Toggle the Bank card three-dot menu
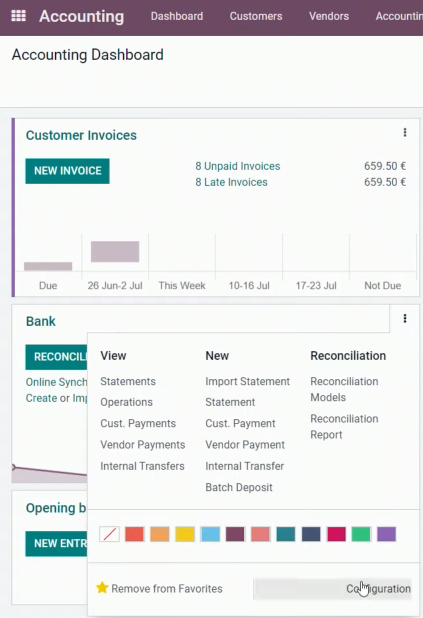 click(405, 318)
